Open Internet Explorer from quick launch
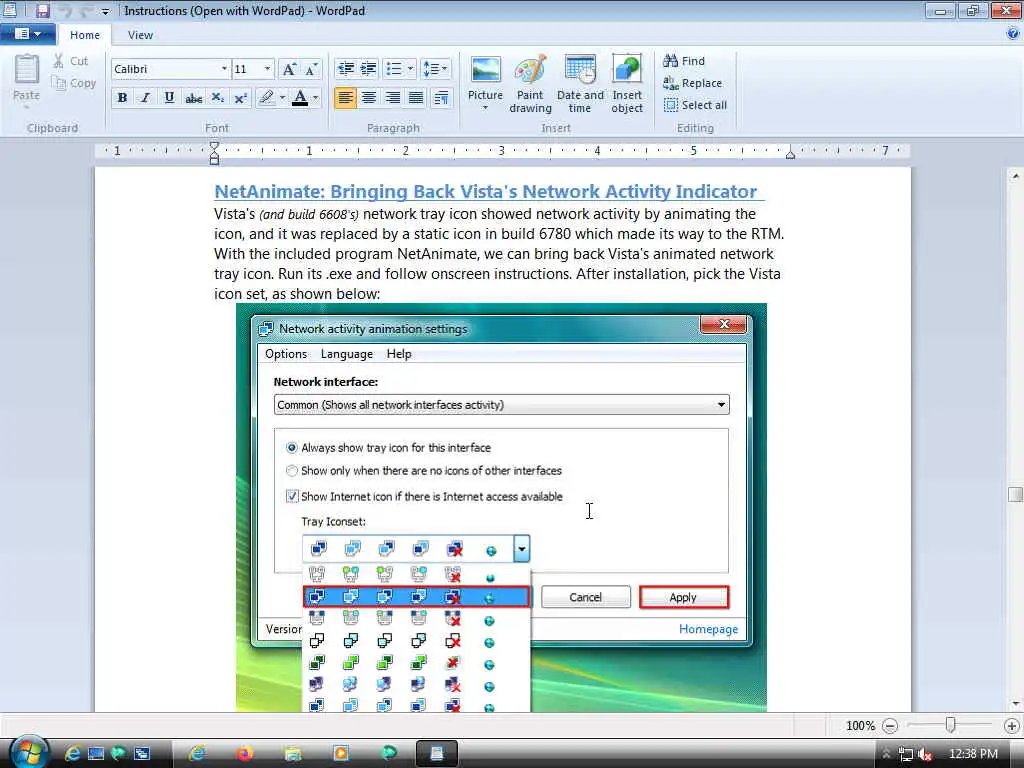Viewport: 1024px width, 768px height. coord(72,754)
